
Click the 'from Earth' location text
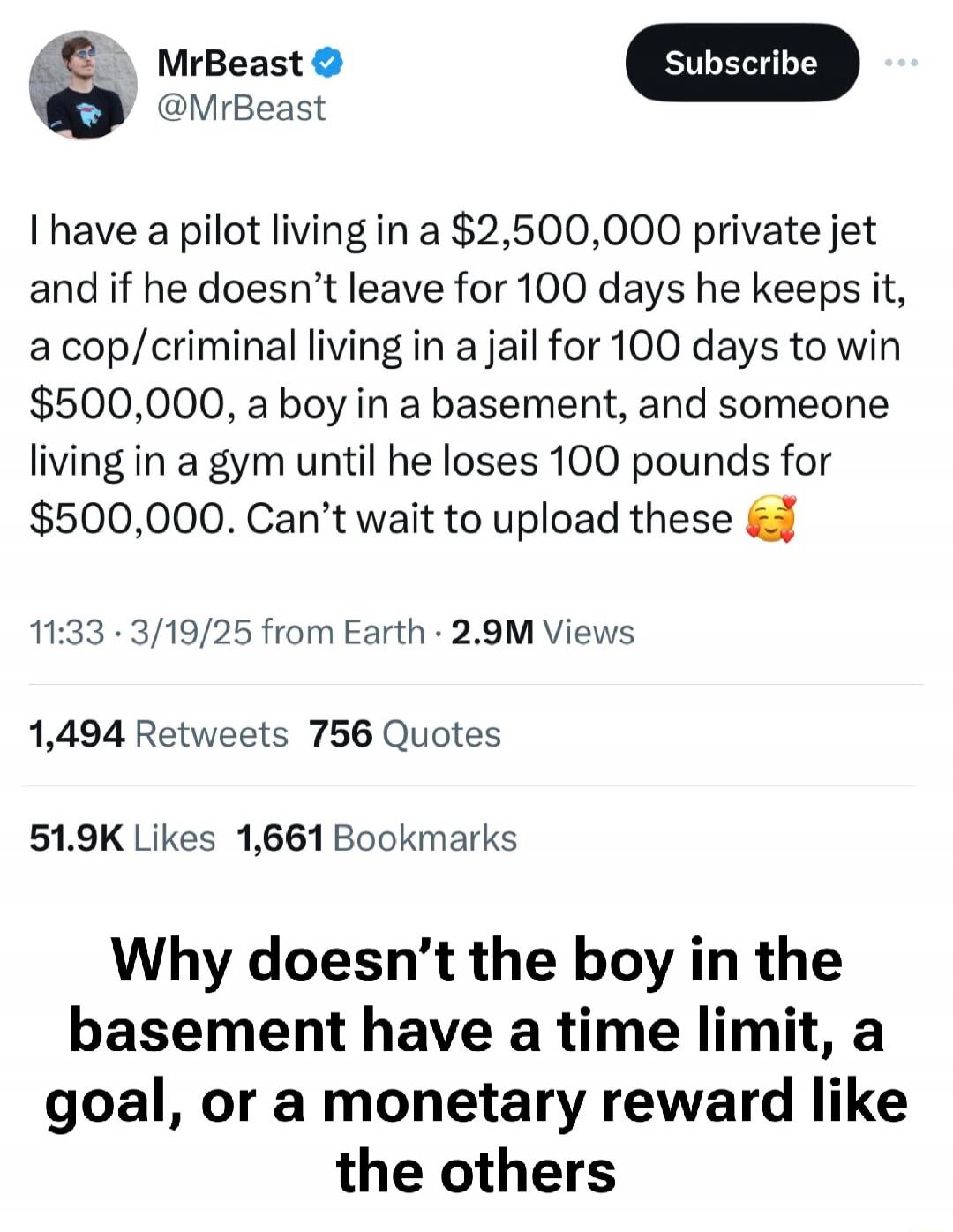coord(343,633)
